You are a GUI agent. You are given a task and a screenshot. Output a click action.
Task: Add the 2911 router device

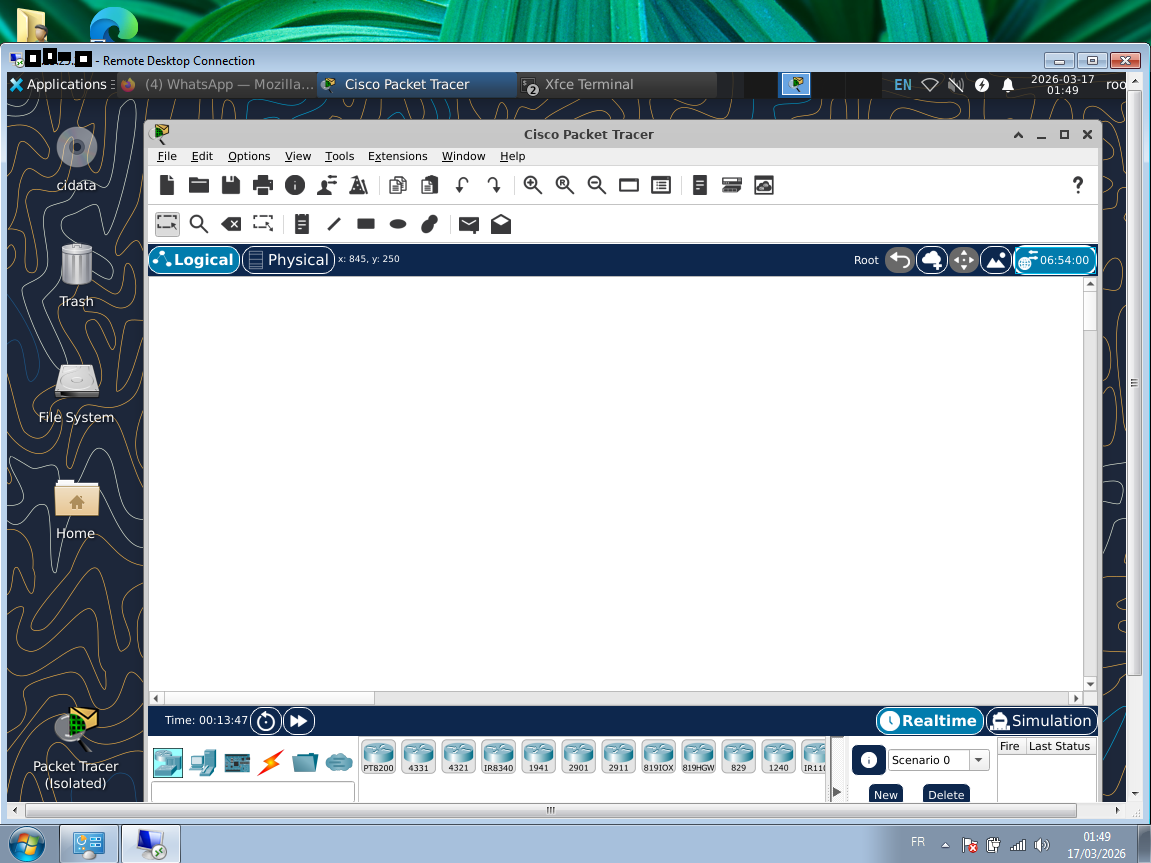click(618, 757)
